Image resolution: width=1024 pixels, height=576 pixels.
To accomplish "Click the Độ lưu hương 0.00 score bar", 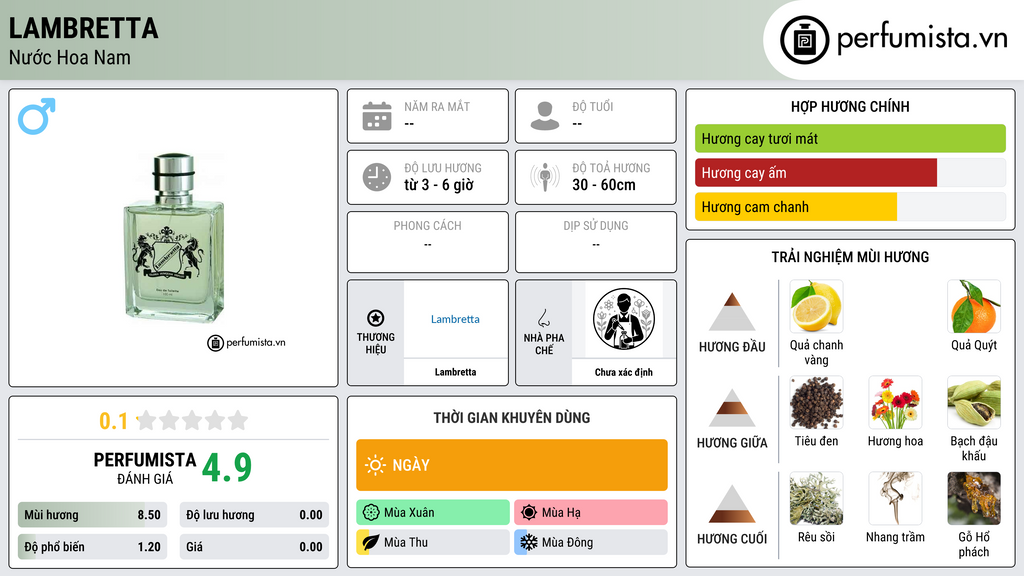I will 254,515.
